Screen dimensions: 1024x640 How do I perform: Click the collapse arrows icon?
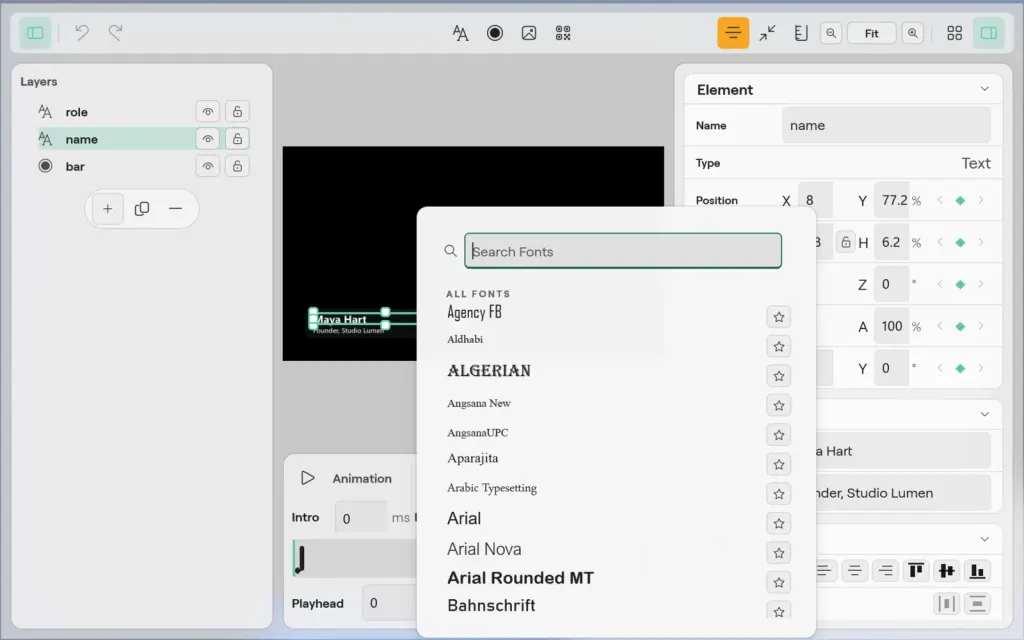tap(767, 33)
